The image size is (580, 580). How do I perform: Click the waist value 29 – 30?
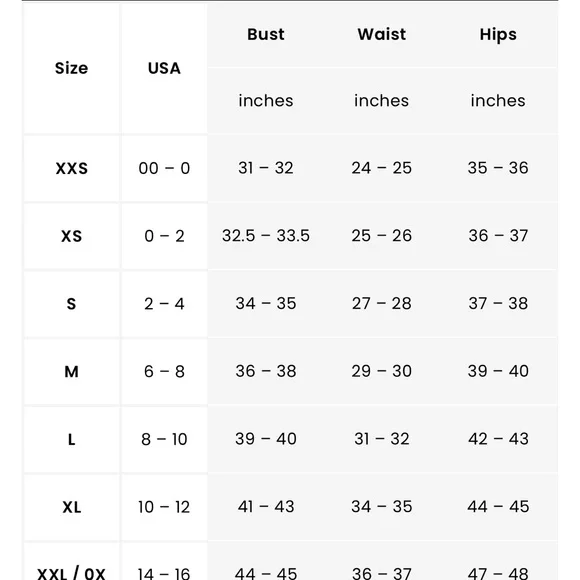click(x=381, y=371)
